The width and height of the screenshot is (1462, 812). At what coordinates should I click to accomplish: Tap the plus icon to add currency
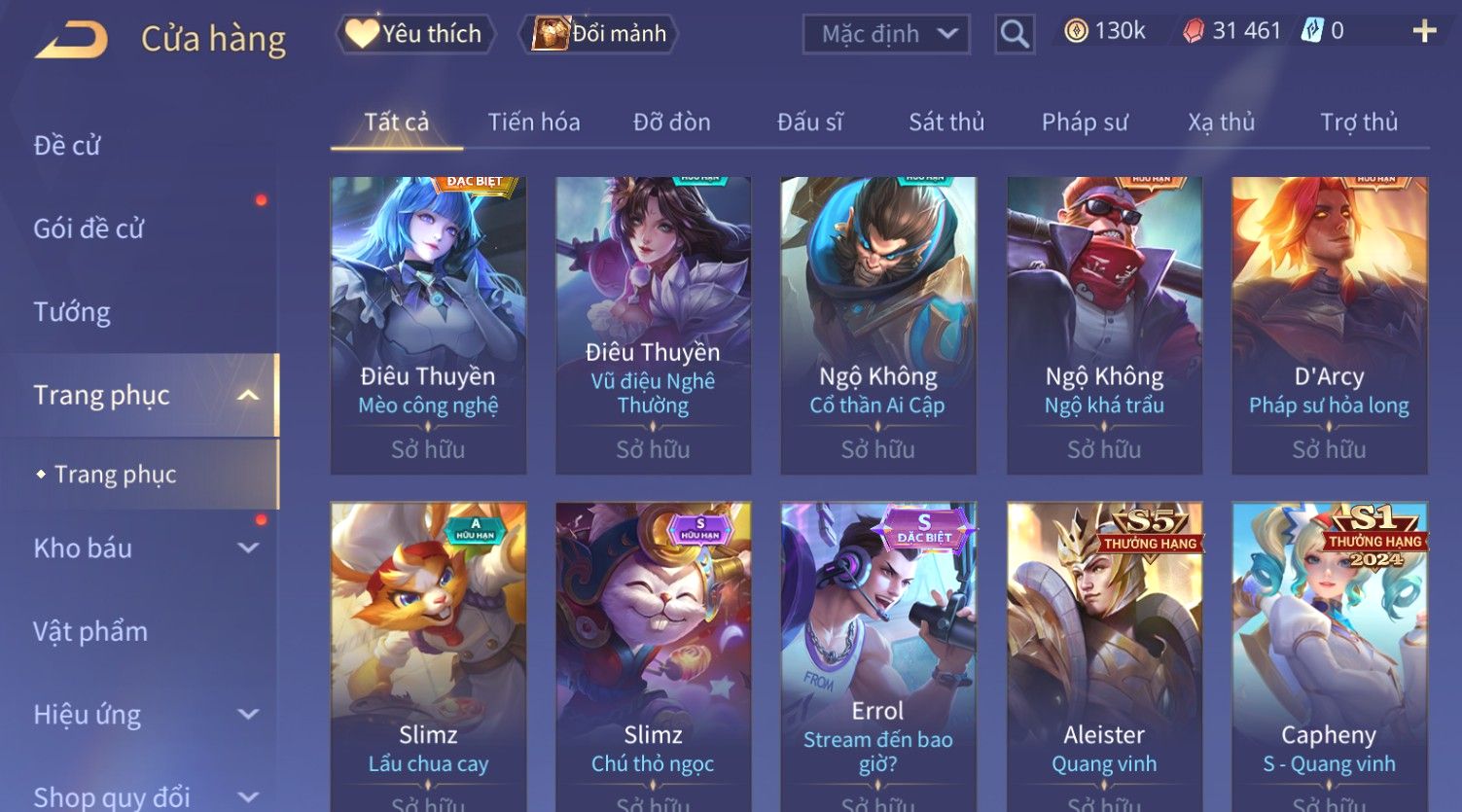click(x=1424, y=31)
